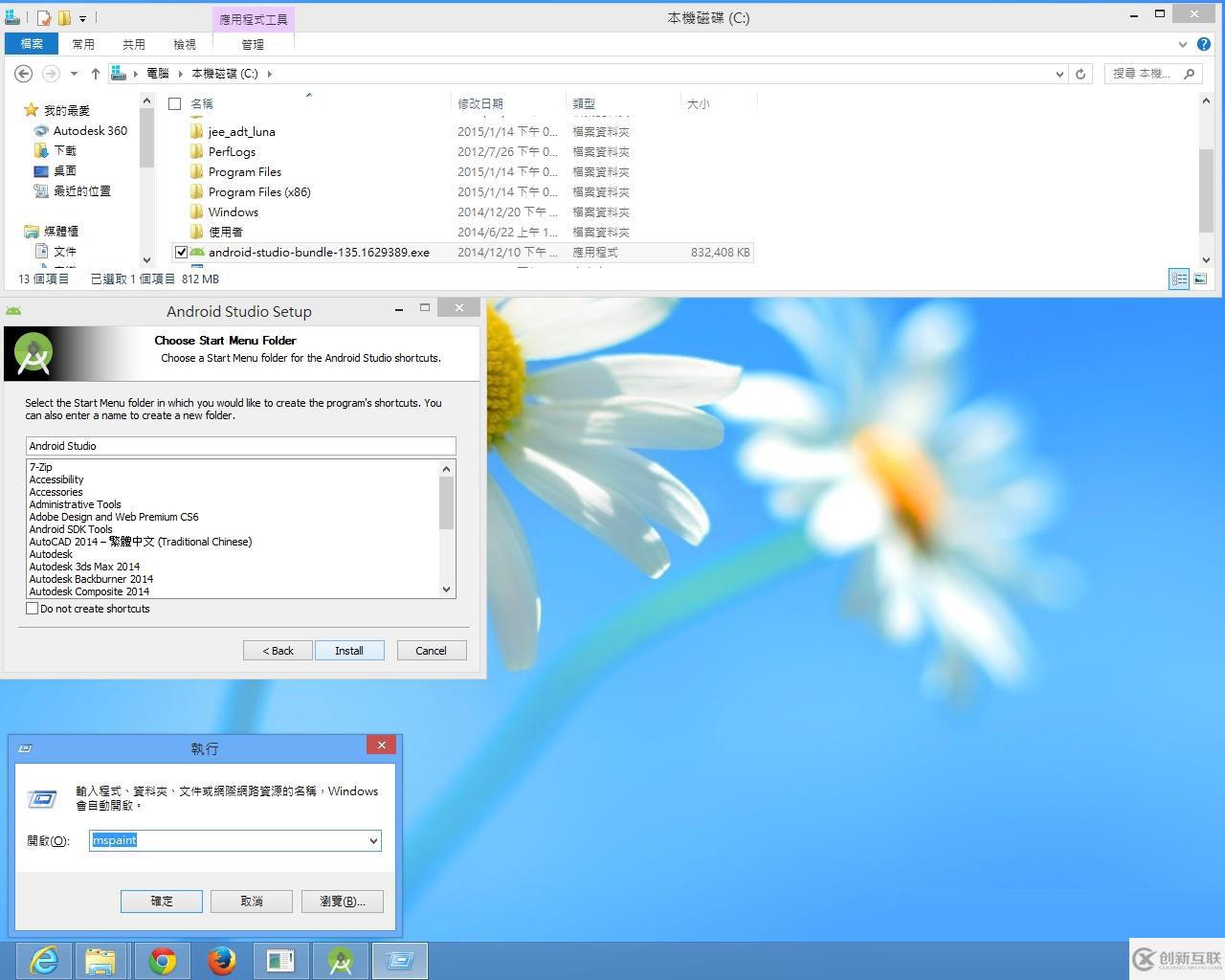Select the PerfLogs folder row
1225x980 pixels.
[462, 152]
